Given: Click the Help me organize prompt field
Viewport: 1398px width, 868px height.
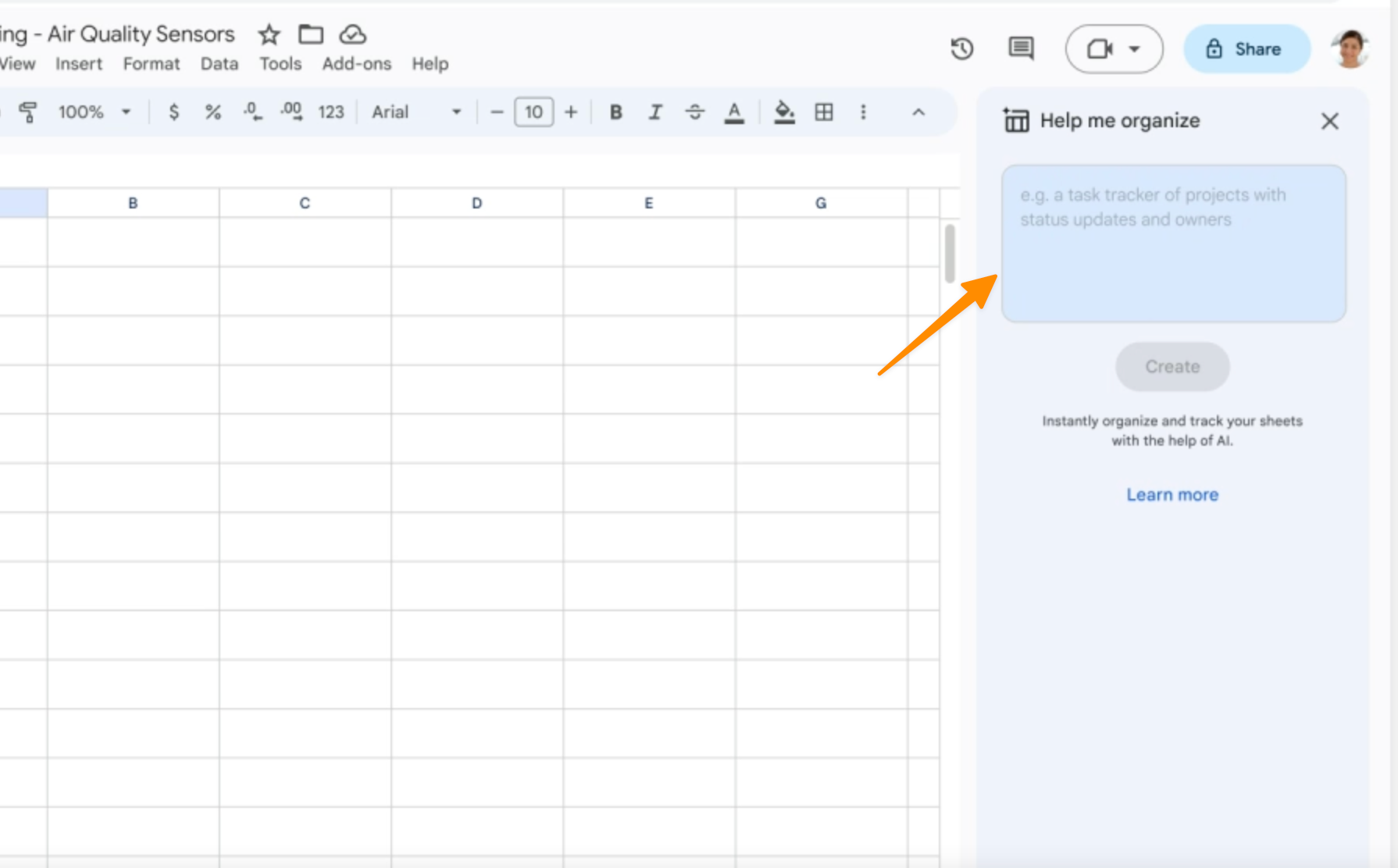Looking at the screenshot, I should click(x=1173, y=244).
